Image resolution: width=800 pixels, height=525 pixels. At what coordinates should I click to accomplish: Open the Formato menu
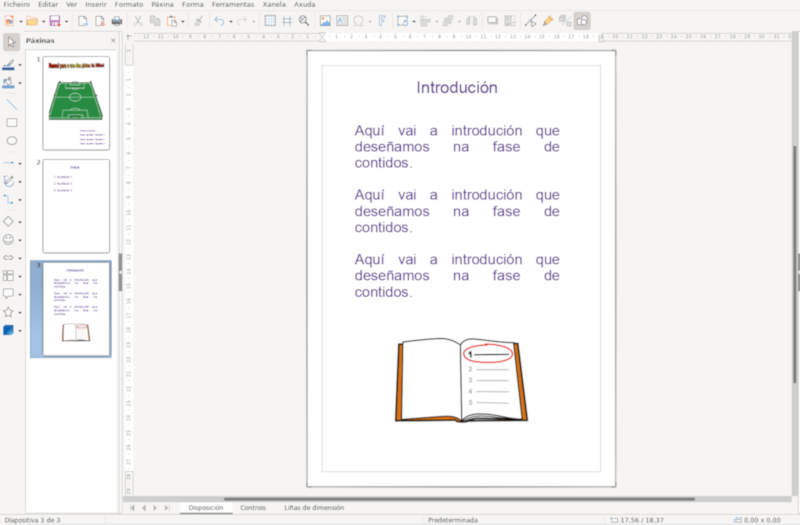click(x=129, y=4)
